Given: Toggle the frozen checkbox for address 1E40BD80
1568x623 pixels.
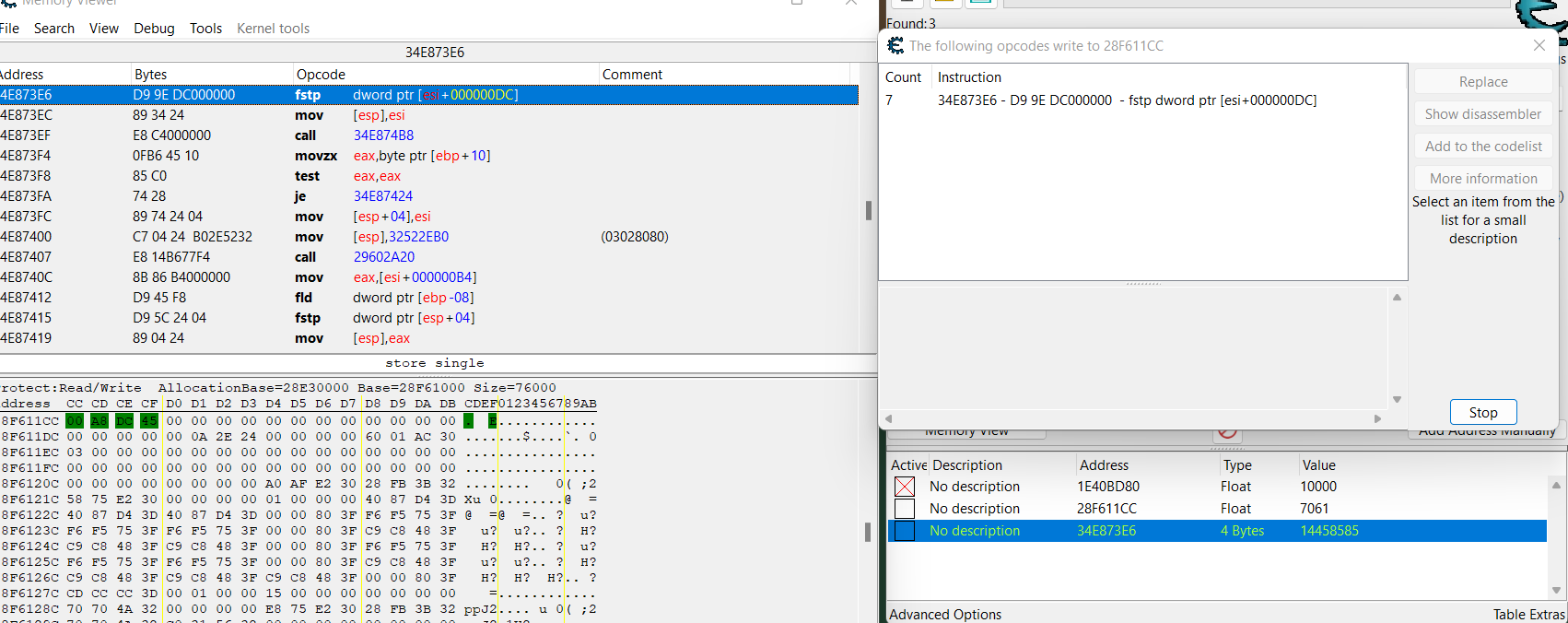Looking at the screenshot, I should 905,487.
